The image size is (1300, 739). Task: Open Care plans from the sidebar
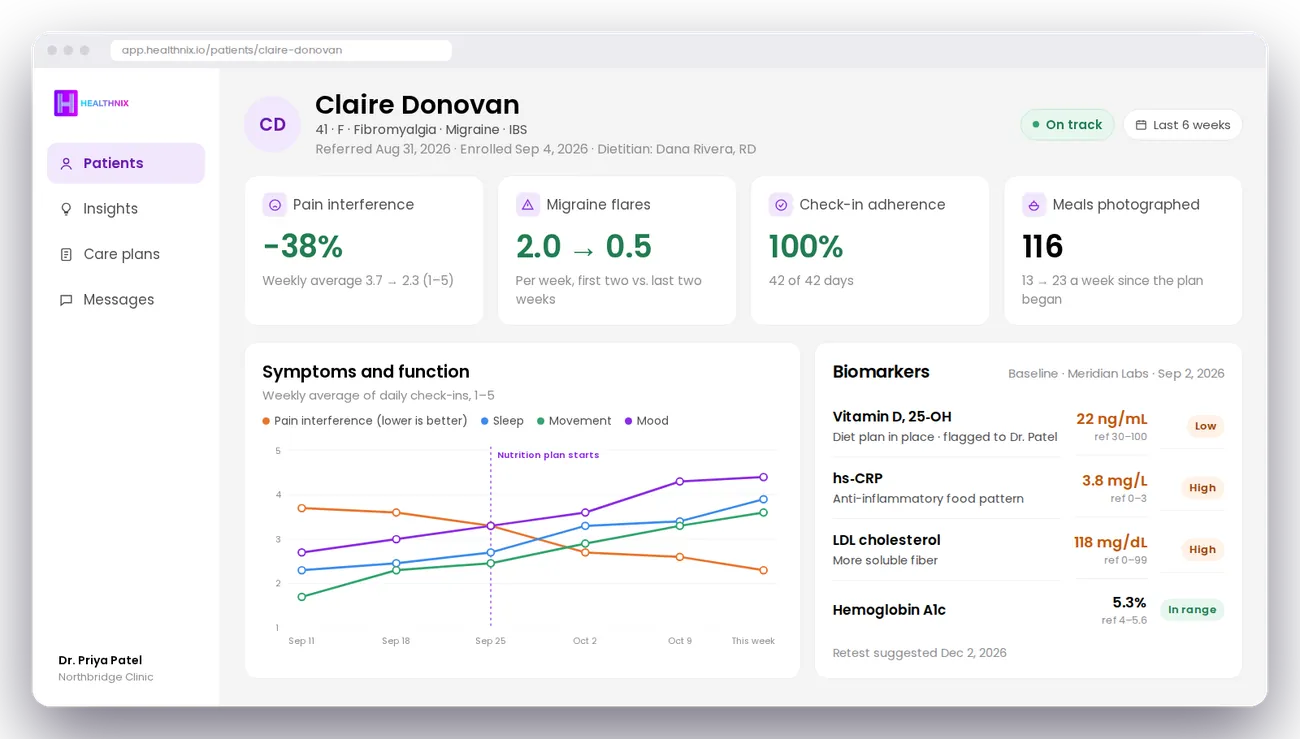click(126, 254)
